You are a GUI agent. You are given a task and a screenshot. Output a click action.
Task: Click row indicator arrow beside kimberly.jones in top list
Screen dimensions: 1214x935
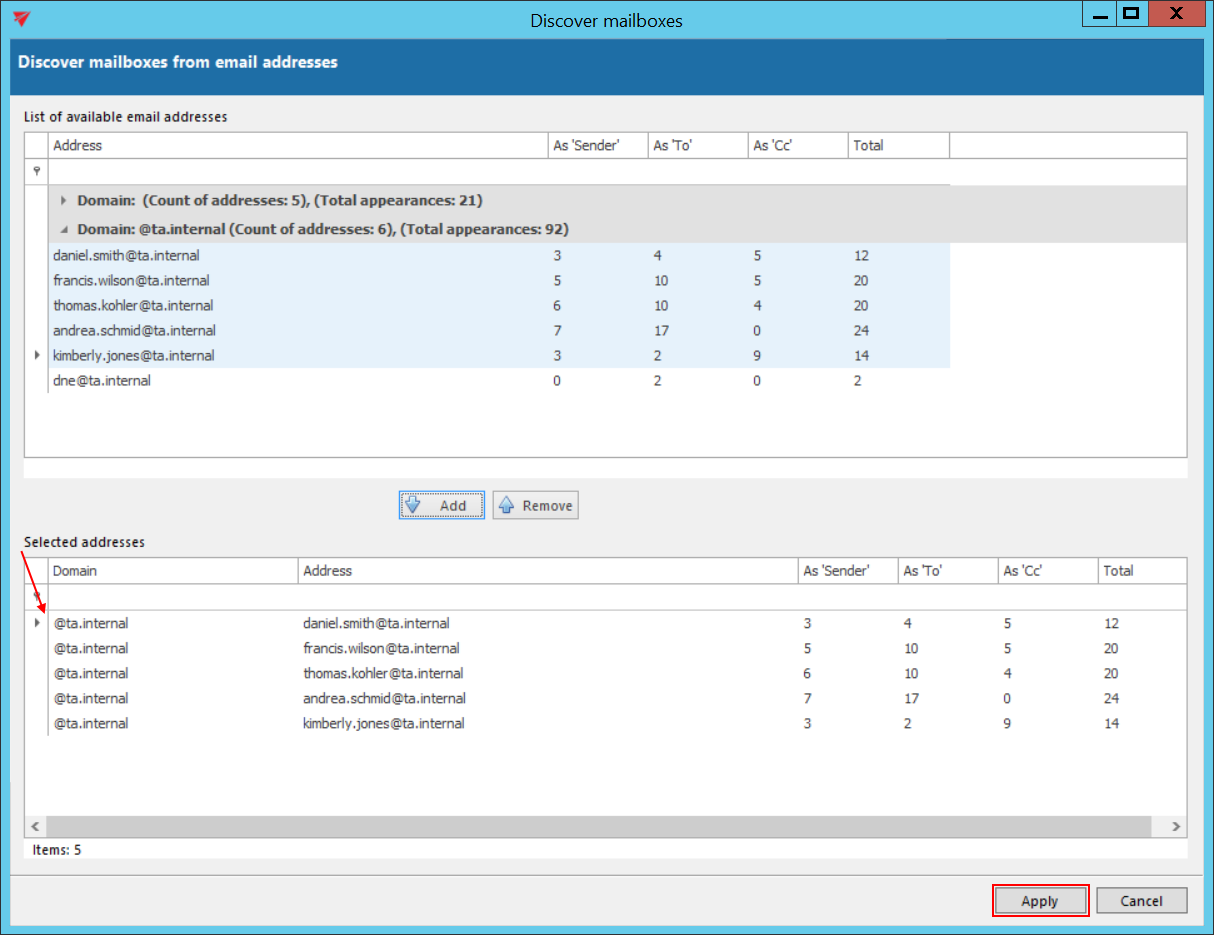37,355
